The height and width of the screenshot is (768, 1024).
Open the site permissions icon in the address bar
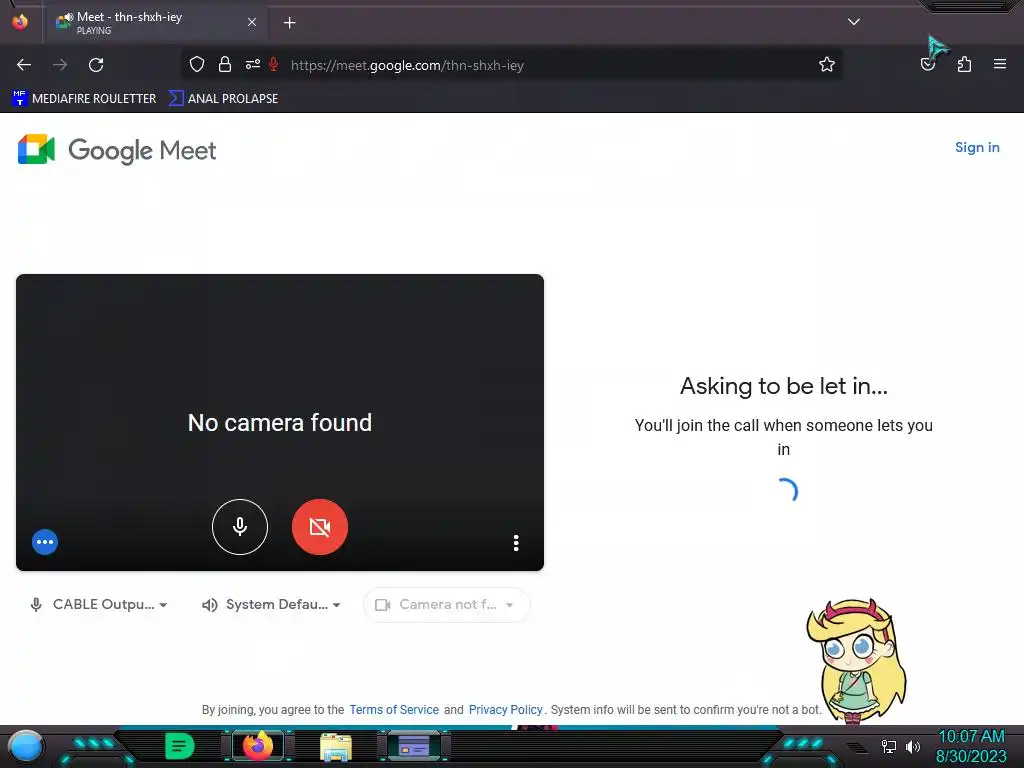[x=253, y=64]
